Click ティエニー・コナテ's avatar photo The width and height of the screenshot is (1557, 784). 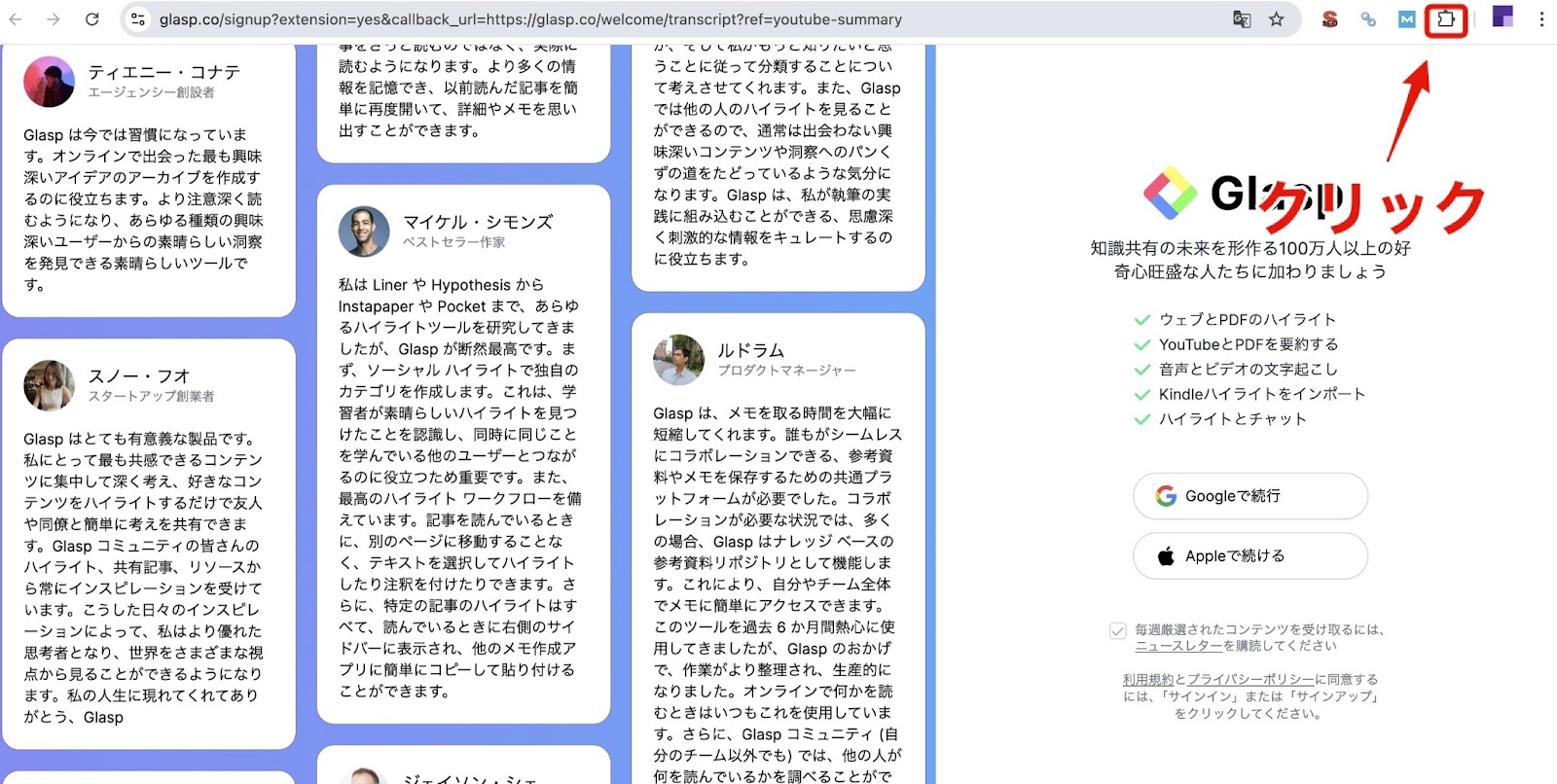point(50,82)
